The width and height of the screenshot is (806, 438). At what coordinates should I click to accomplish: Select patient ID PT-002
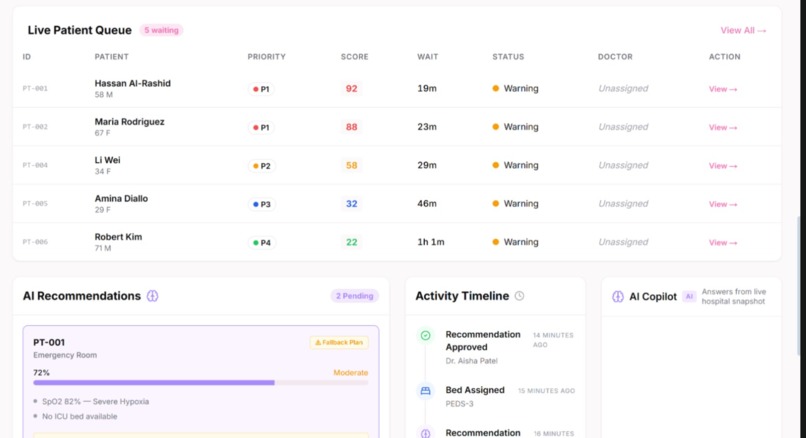35,127
